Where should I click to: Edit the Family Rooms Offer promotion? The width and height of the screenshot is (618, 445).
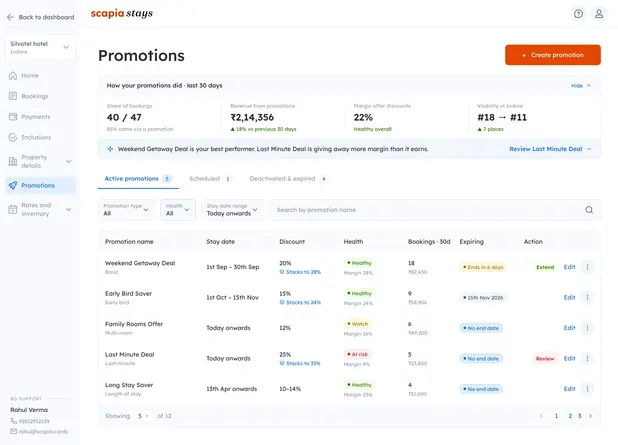point(569,328)
